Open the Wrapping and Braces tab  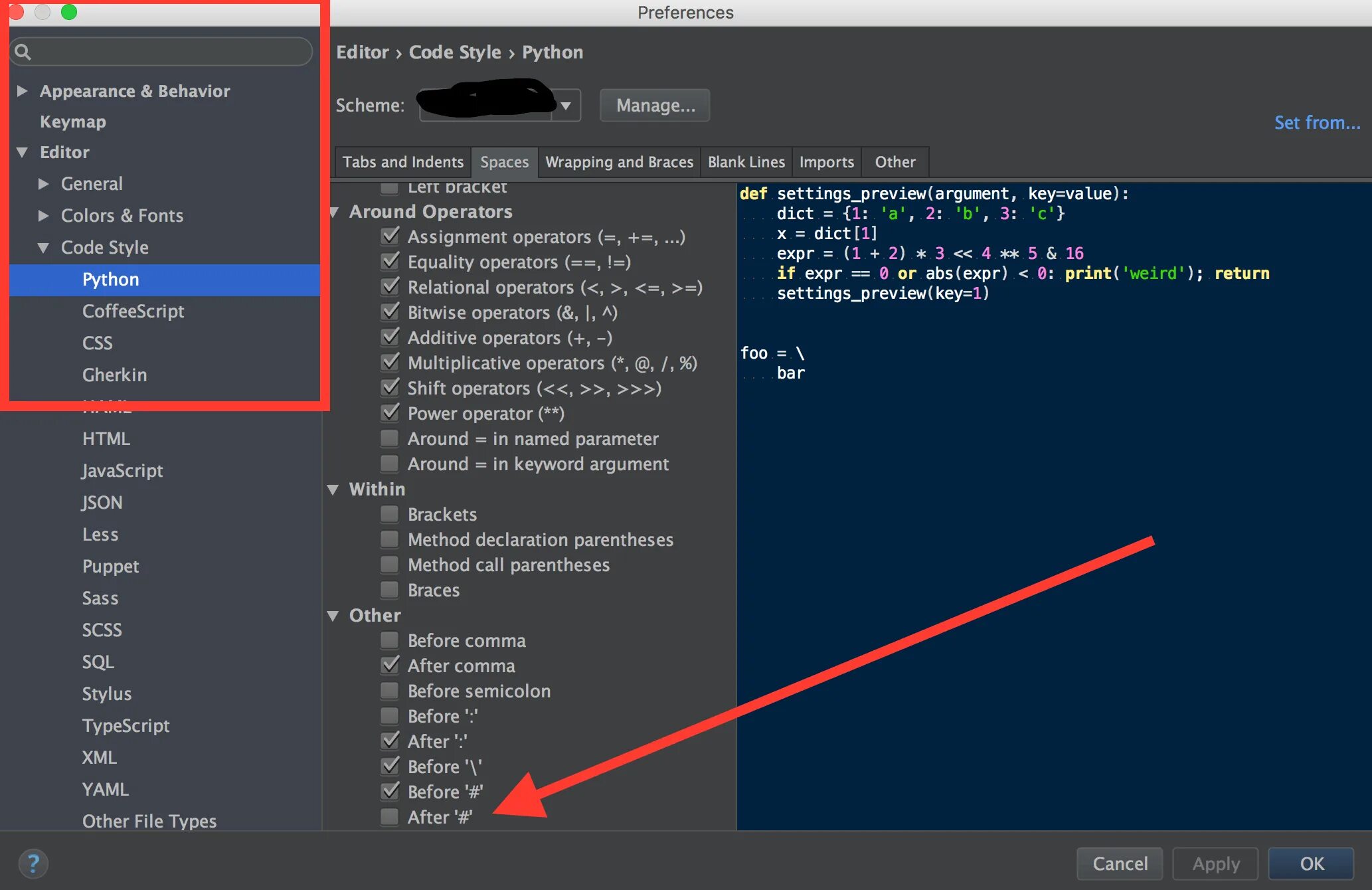619,162
